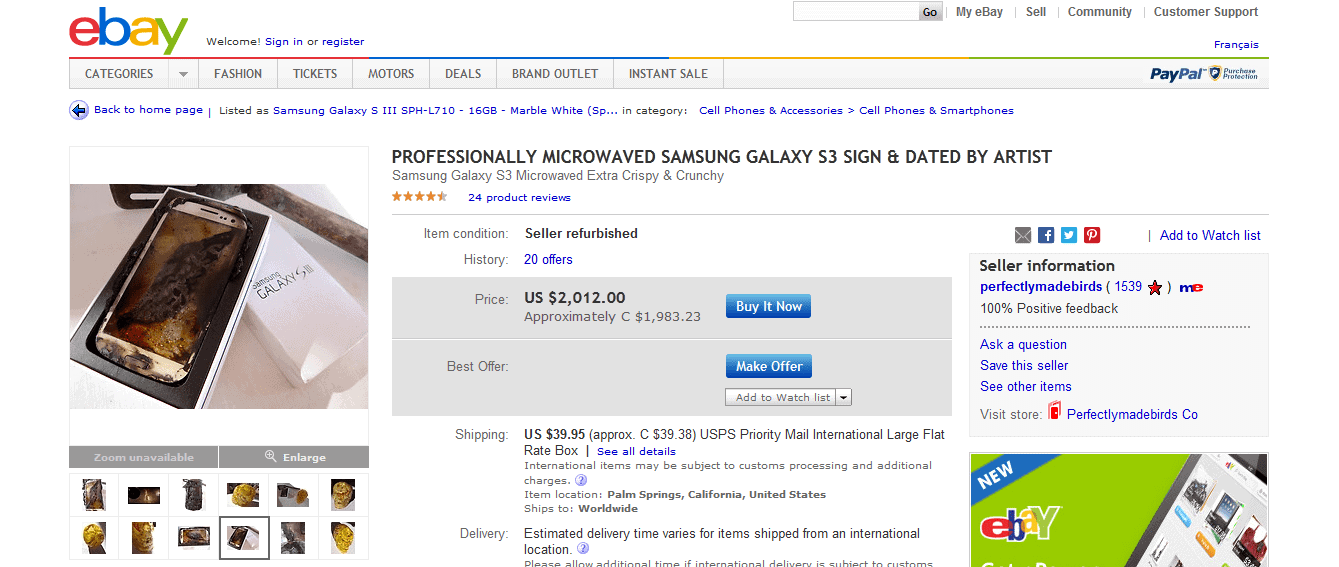Open the Fashion menu item
This screenshot has width=1339, height=567.
click(x=238, y=74)
